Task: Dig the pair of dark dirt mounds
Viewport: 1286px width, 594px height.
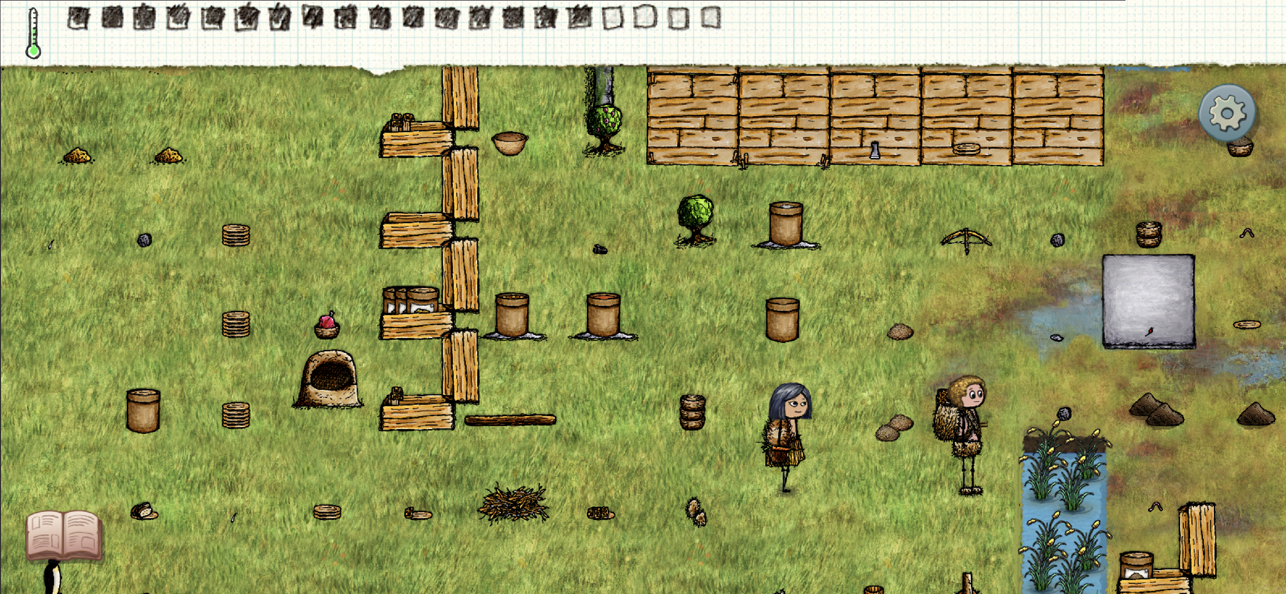Action: pos(1157,409)
